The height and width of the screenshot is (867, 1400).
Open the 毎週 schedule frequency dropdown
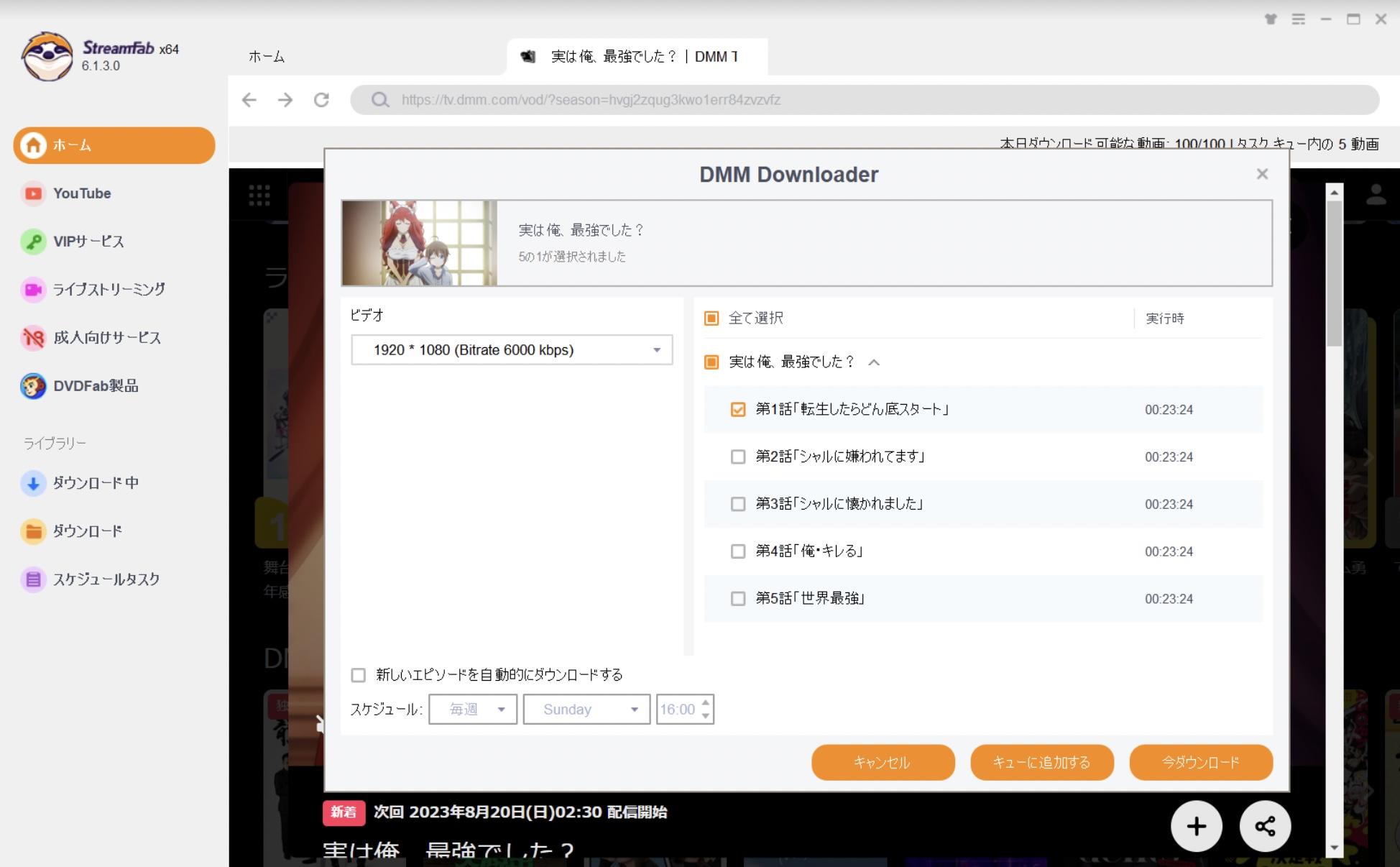pyautogui.click(x=473, y=710)
